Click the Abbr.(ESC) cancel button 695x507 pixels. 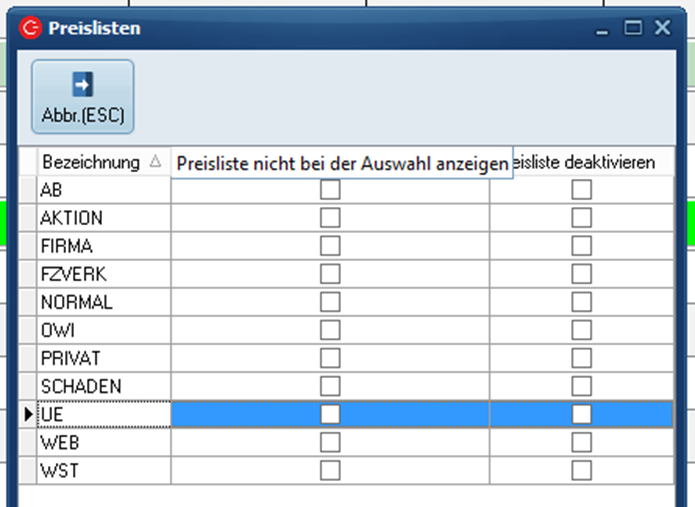point(83,96)
